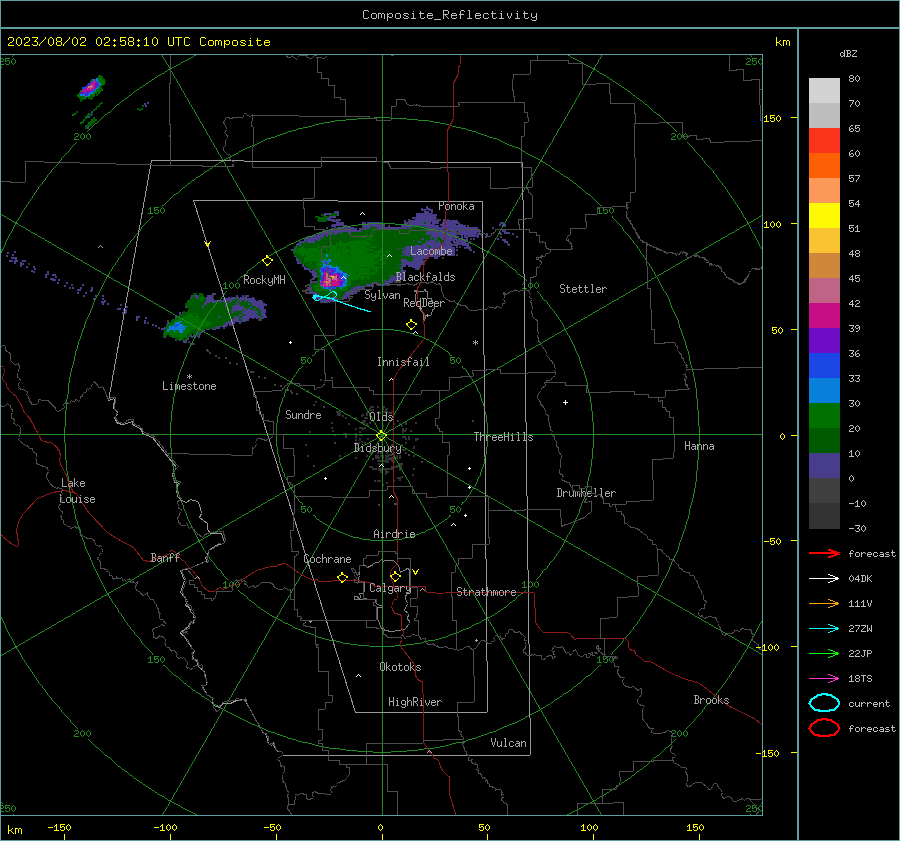Click the Lake Louise label
The image size is (900, 841).
77,491
